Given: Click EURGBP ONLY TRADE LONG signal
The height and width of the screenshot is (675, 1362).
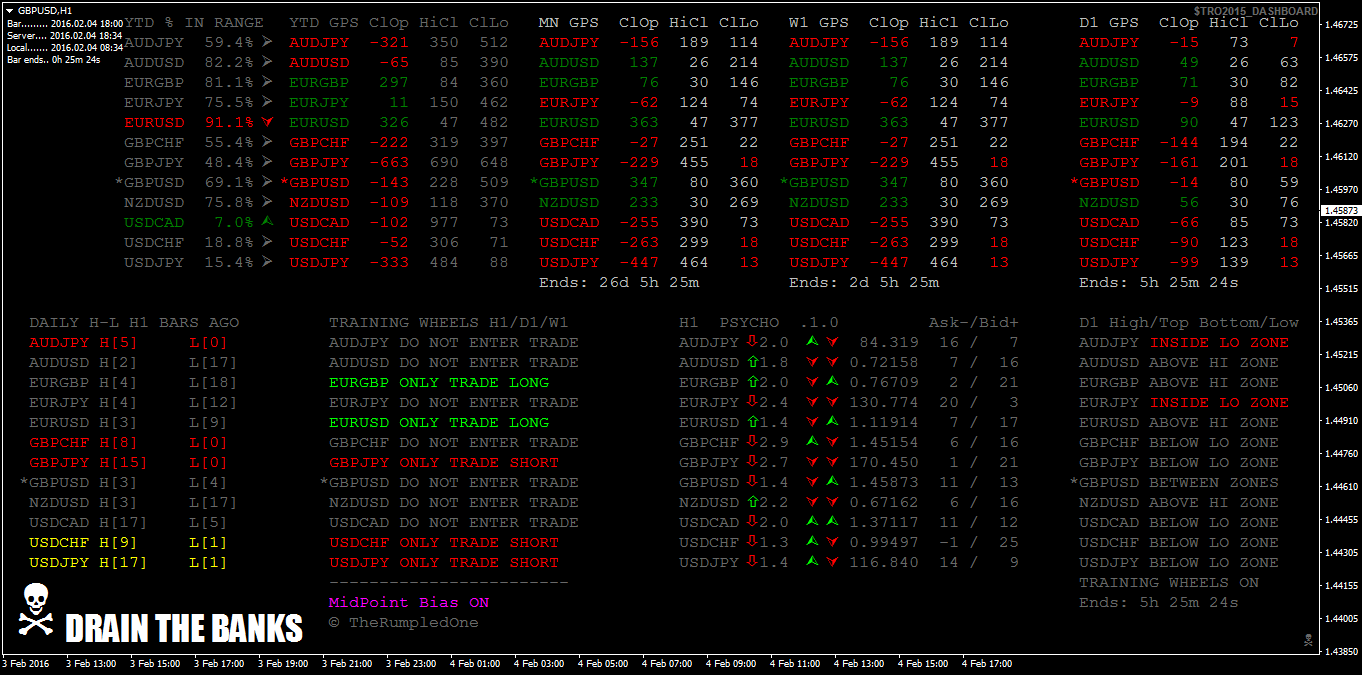Looking at the screenshot, I should [439, 383].
